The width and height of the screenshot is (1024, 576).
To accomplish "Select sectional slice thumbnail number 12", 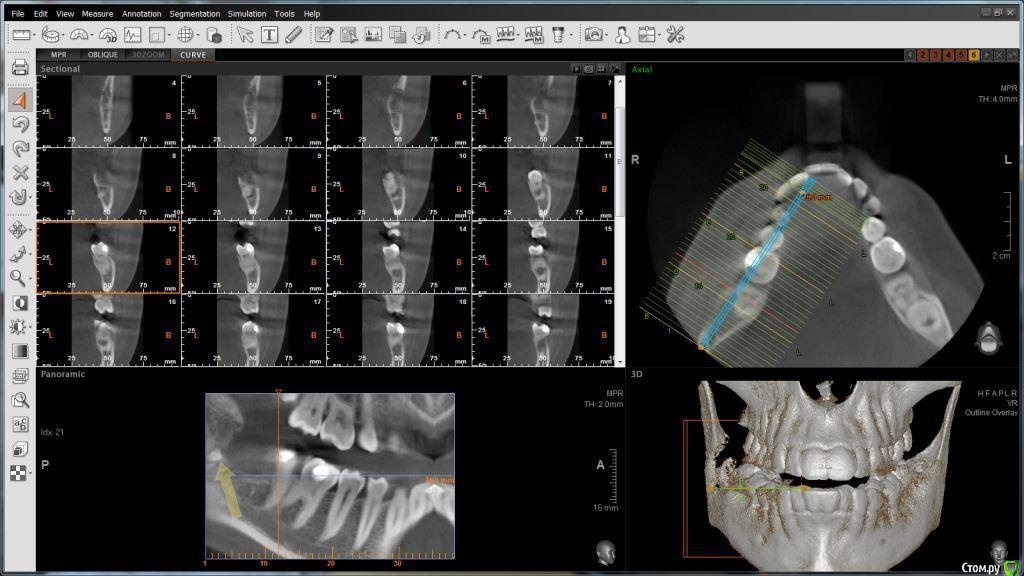I will pyautogui.click(x=108, y=257).
